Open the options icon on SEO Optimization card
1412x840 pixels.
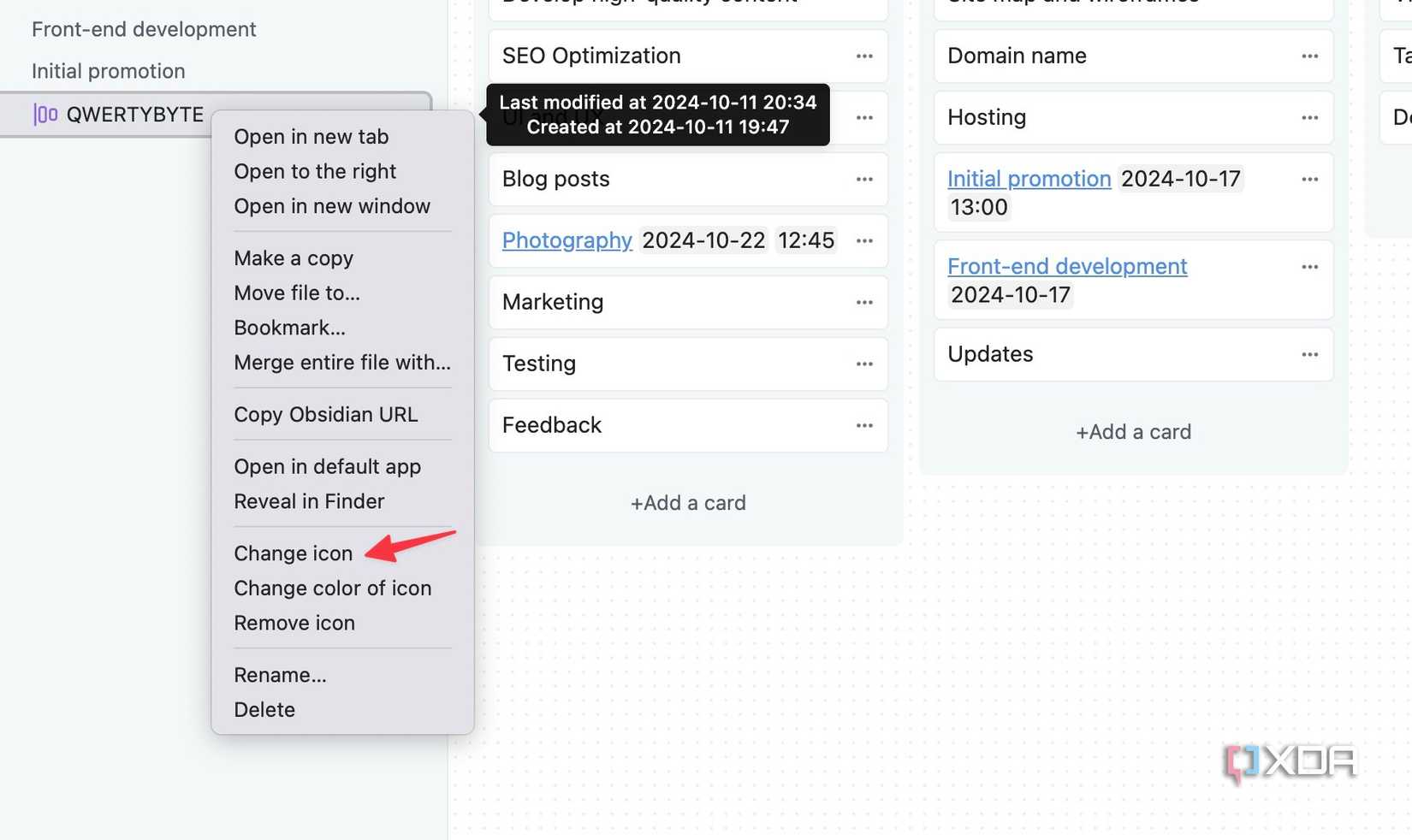[863, 56]
